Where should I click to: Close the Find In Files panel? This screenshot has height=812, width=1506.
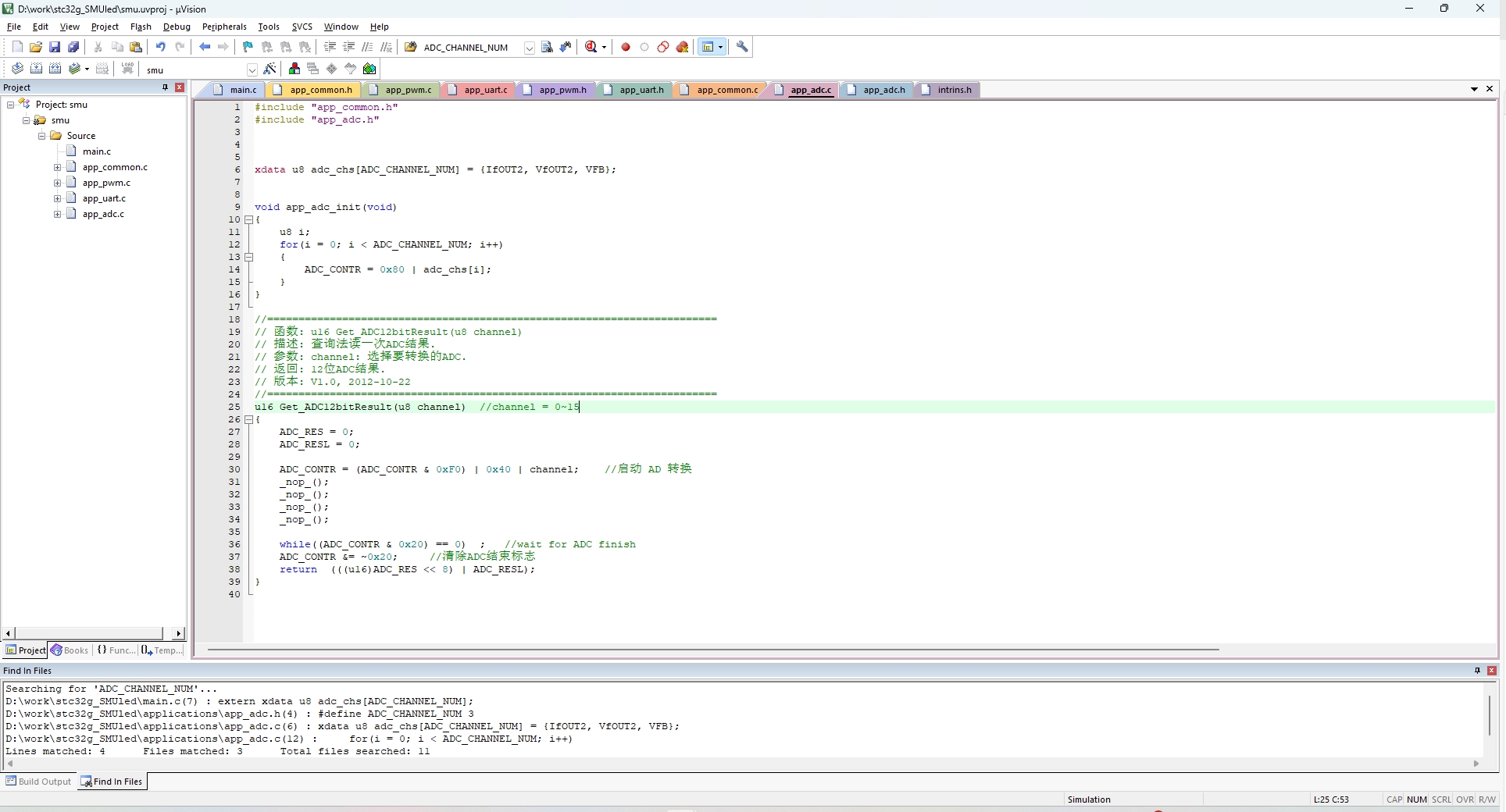(x=1492, y=671)
